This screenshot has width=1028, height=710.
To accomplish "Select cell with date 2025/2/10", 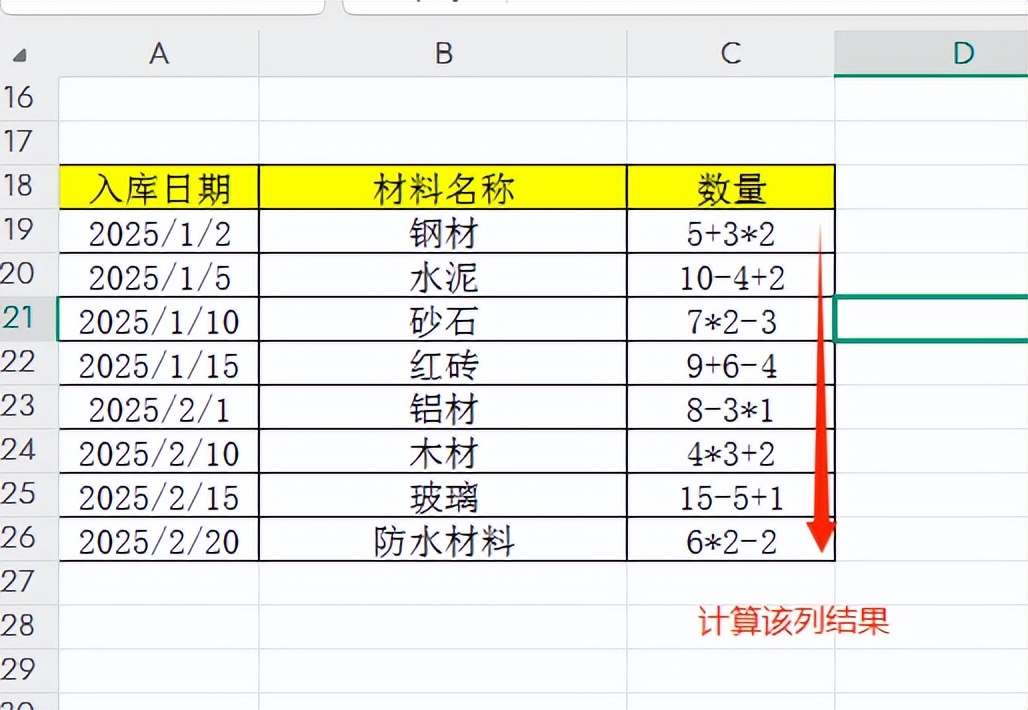I will (x=159, y=450).
